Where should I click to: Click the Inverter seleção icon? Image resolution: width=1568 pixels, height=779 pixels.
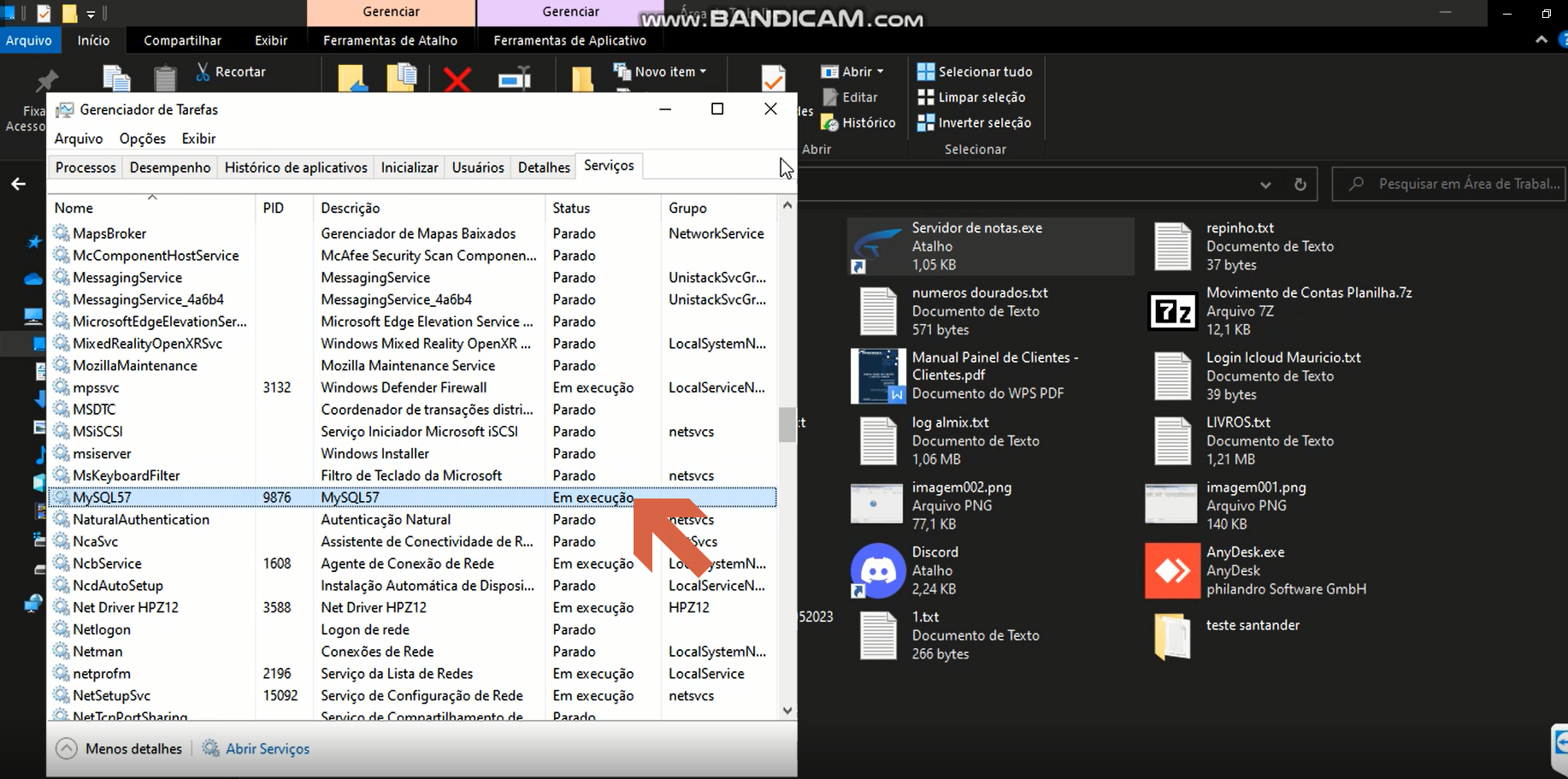[x=926, y=122]
